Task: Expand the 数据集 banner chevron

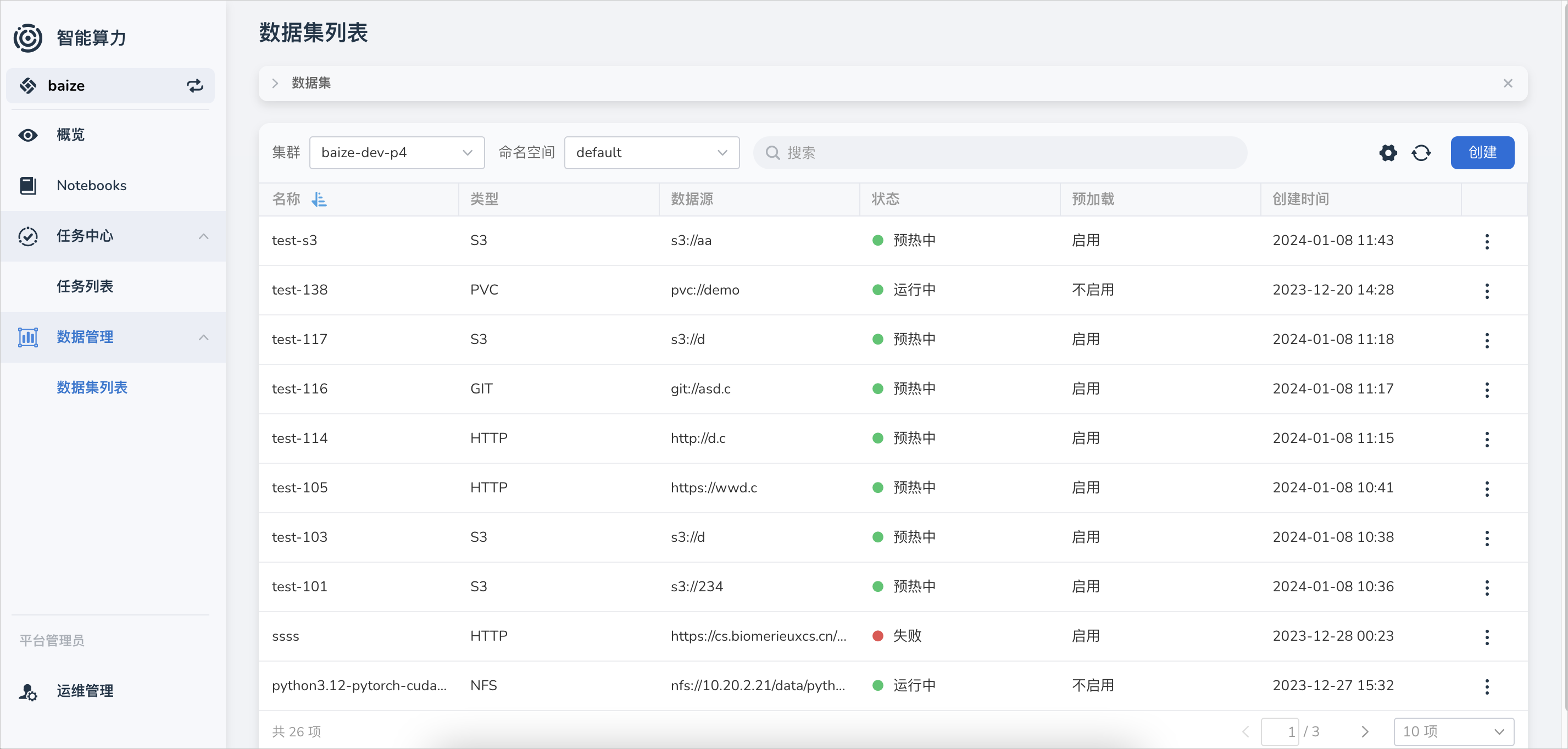Action: [275, 84]
